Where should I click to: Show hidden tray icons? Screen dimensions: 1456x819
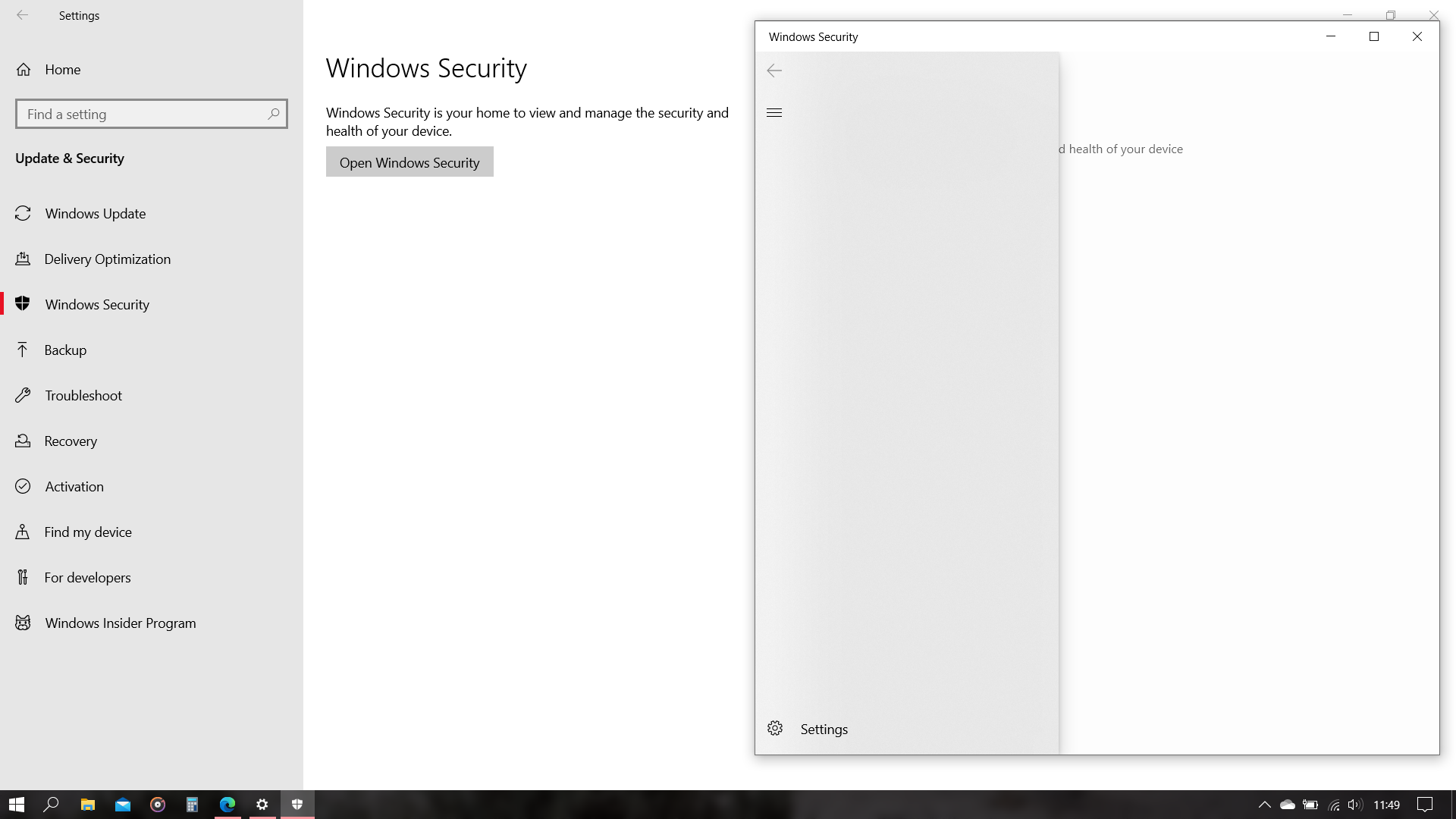(1264, 805)
